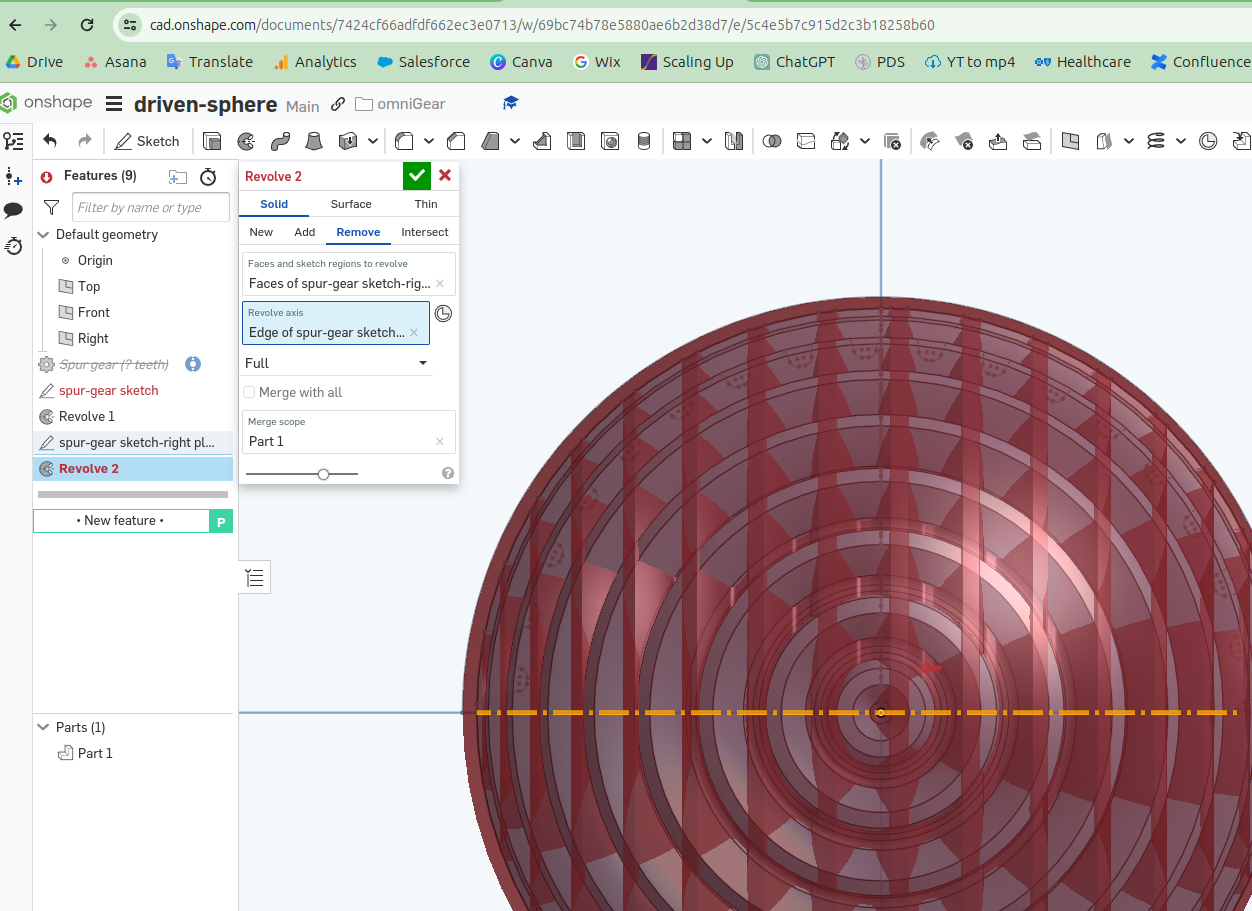Open the Insert new element sidebar icon
1252x911 pixels.
pyautogui.click(x=13, y=177)
